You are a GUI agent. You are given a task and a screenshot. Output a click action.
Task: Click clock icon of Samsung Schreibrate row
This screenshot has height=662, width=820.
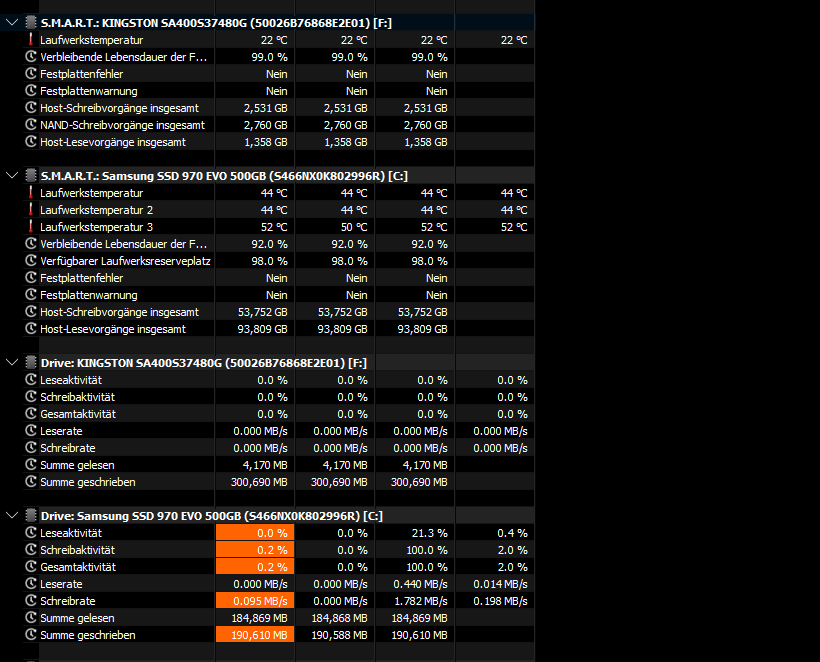tap(31, 600)
